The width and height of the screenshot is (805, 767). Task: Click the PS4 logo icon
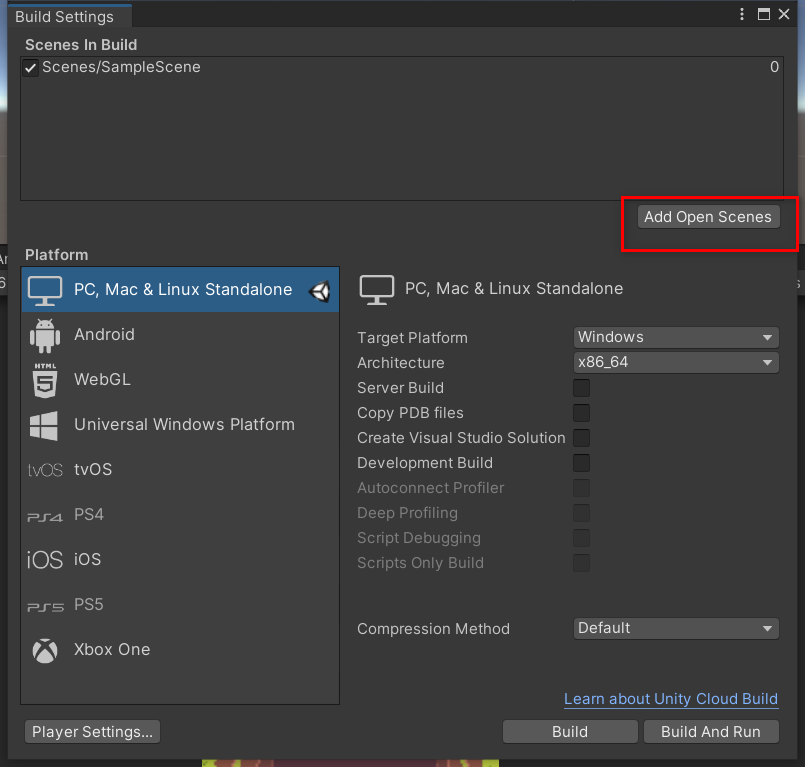pyautogui.click(x=45, y=517)
